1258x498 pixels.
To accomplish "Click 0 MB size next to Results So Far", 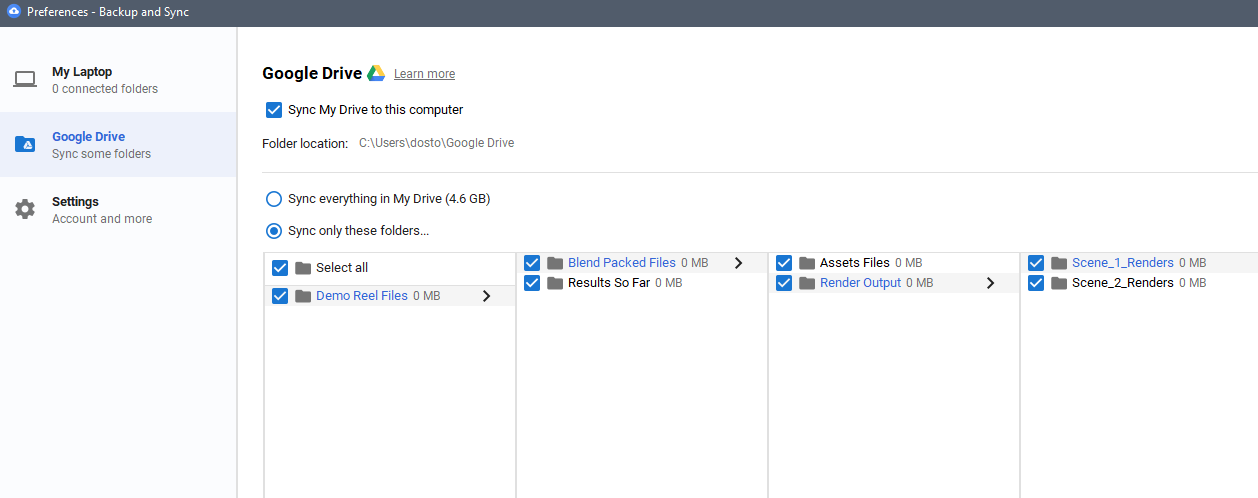I will [x=669, y=283].
